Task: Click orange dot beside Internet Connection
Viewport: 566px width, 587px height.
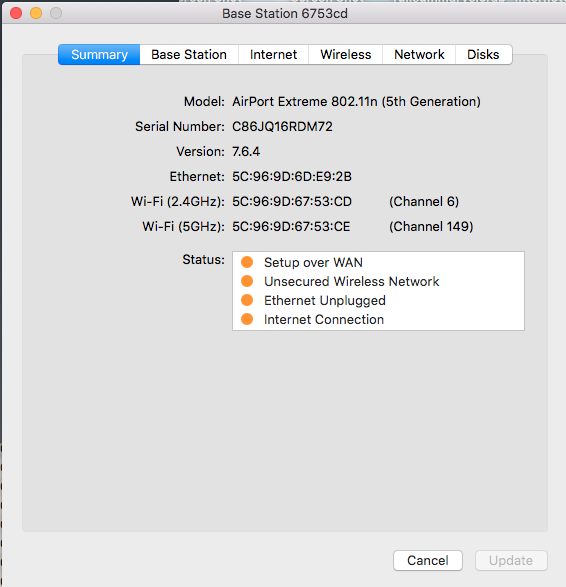Action: pos(247,319)
